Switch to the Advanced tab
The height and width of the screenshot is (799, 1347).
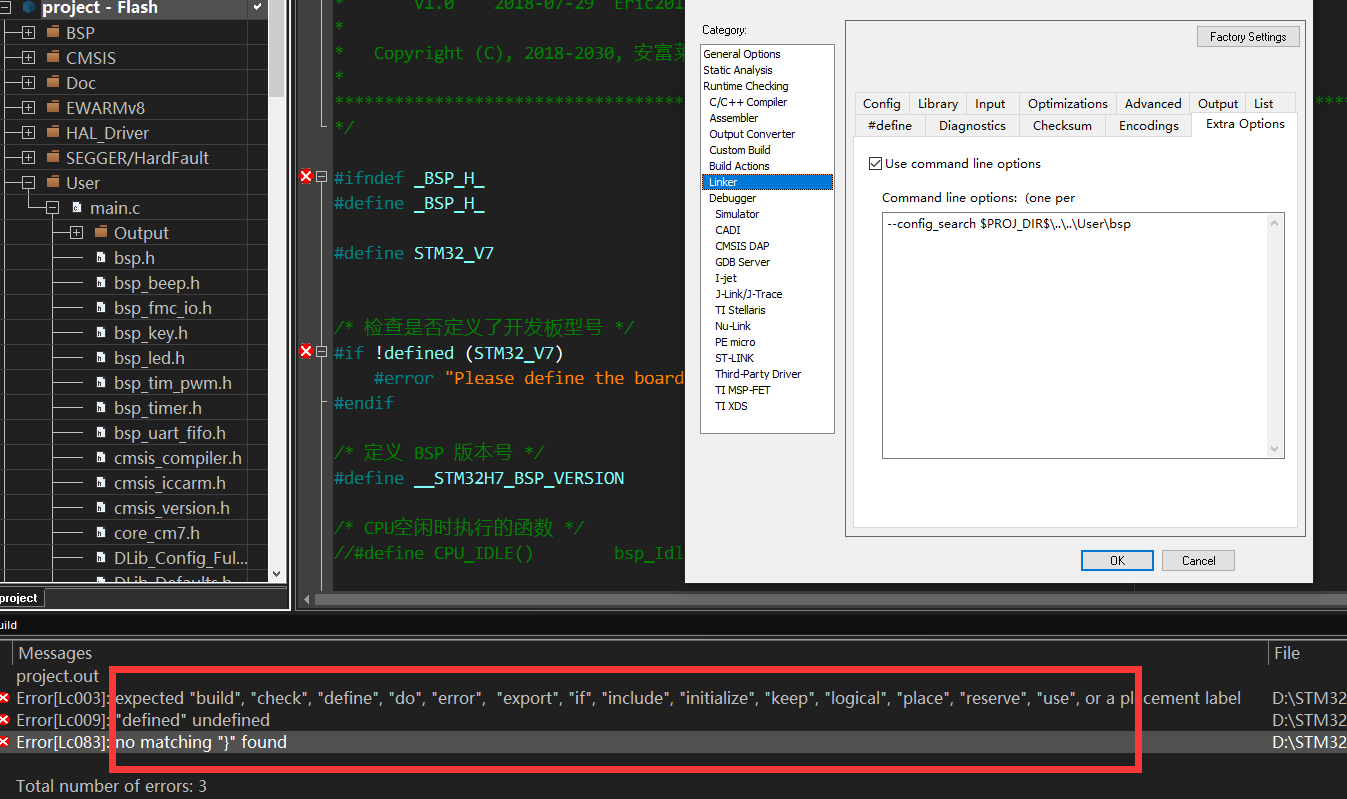click(x=1153, y=103)
